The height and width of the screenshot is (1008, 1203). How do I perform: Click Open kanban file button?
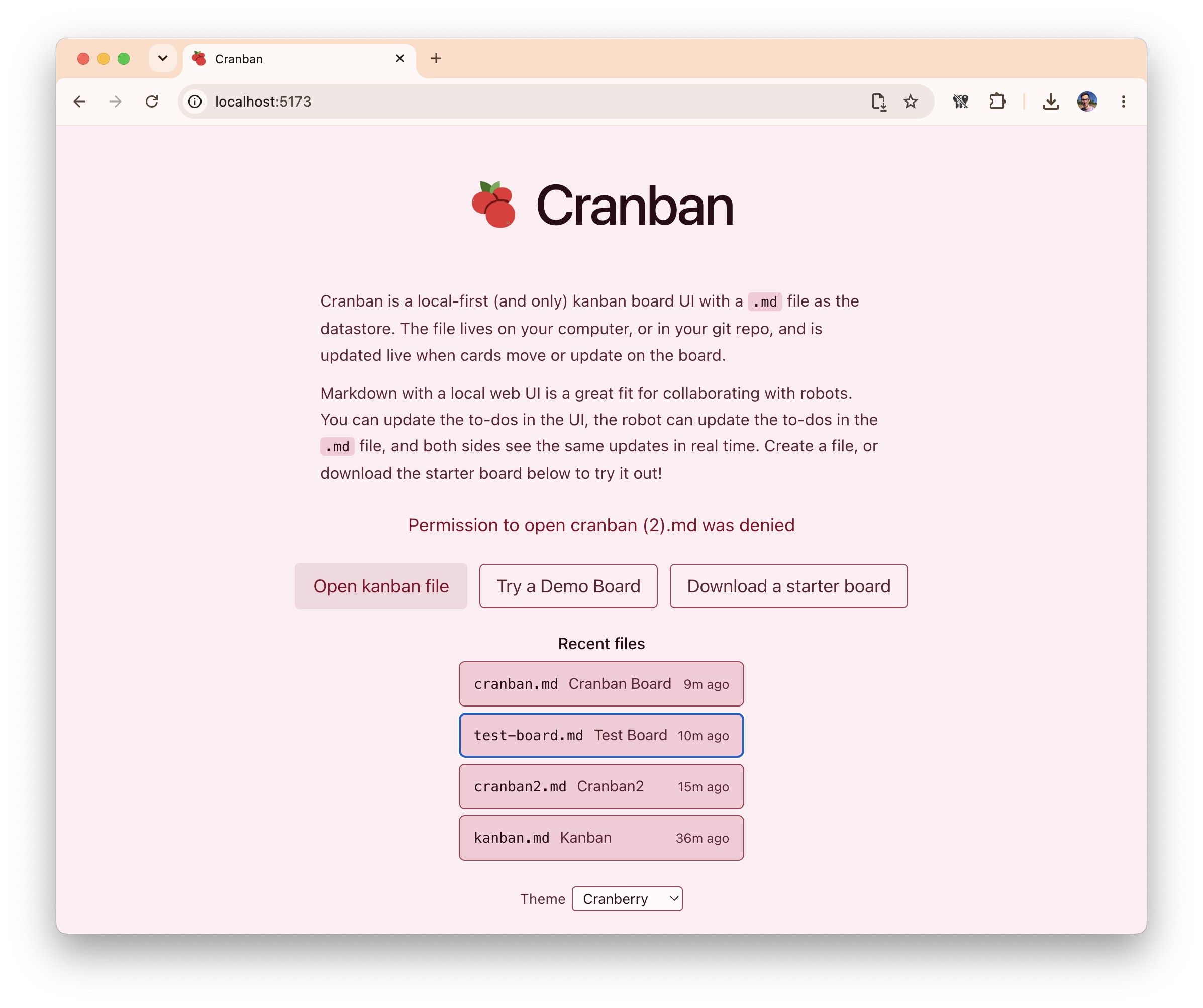pos(381,586)
